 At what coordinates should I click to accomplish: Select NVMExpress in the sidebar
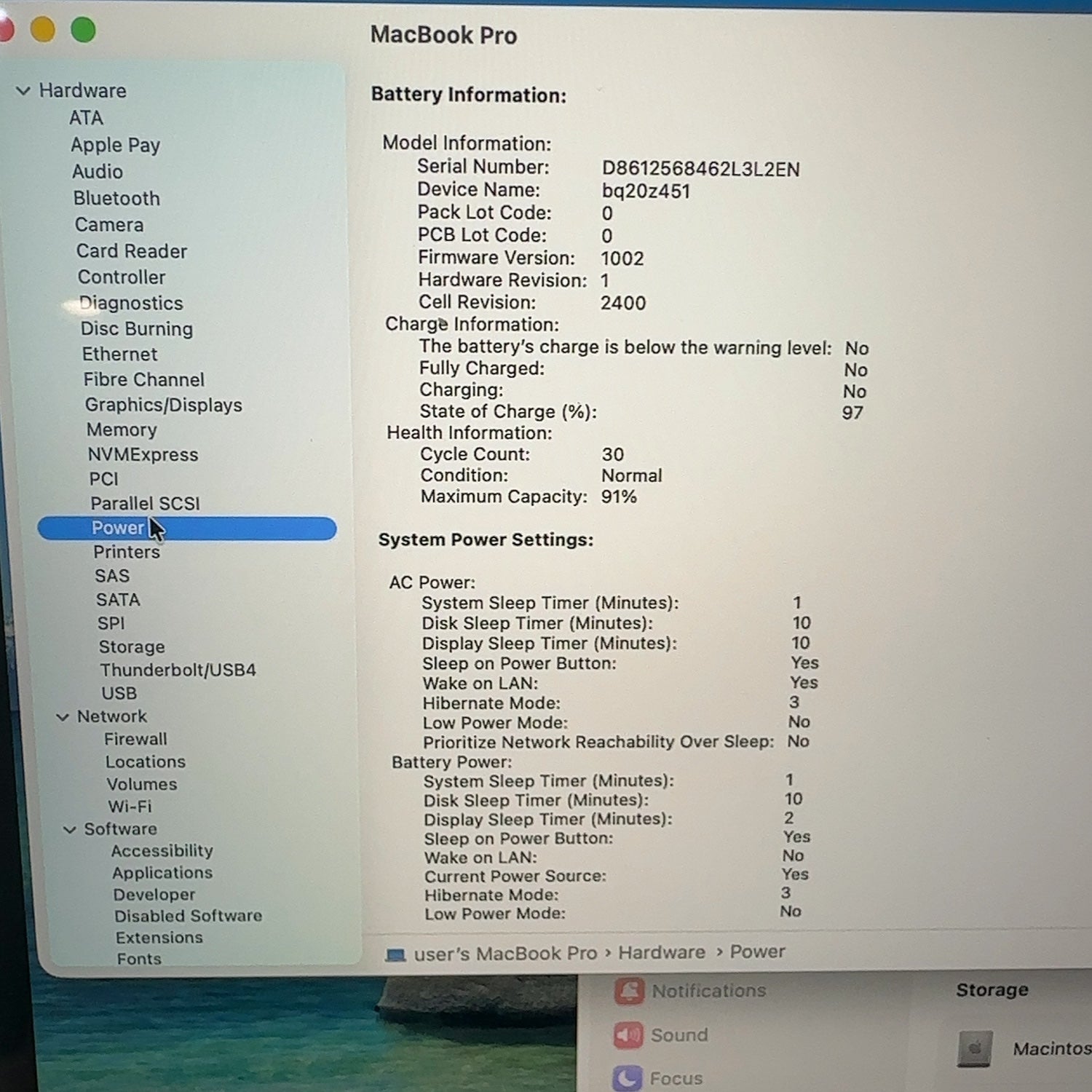point(143,454)
